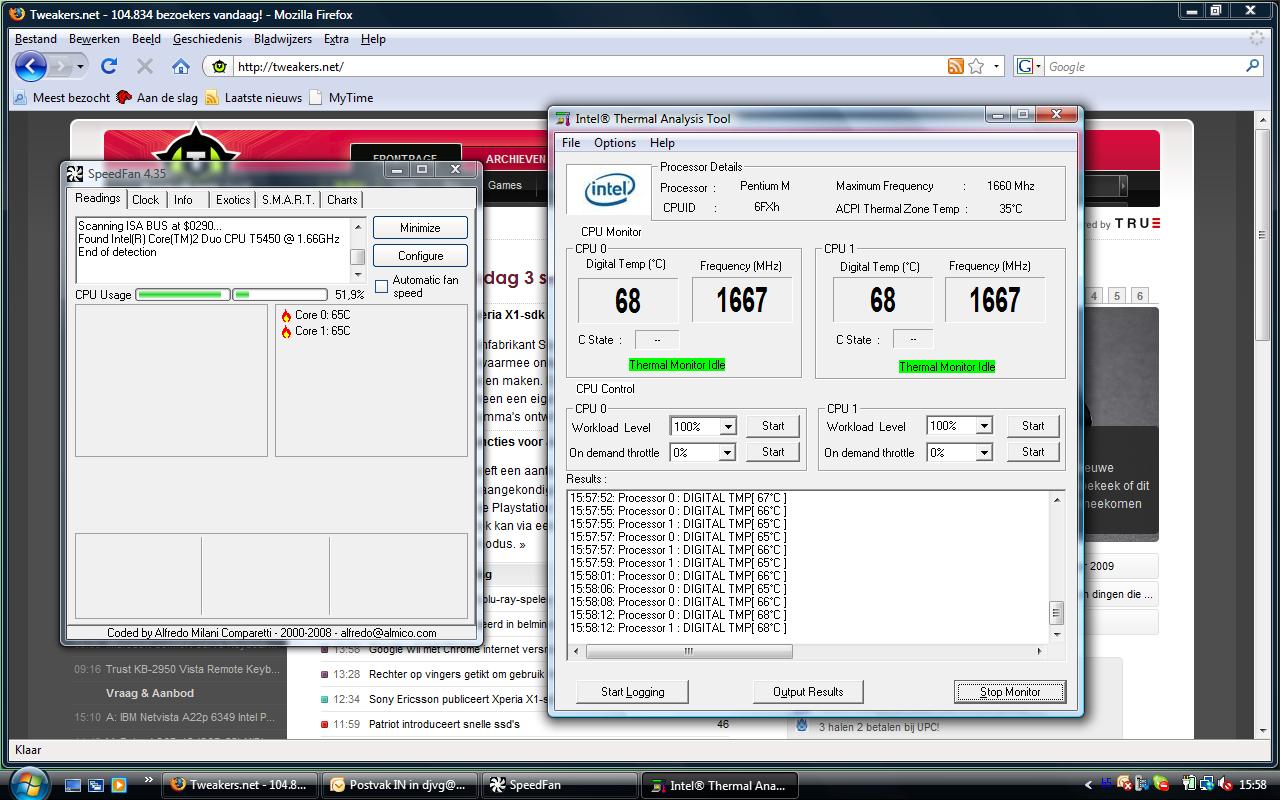
Task: Click the Results horizontal scrollbar
Action: 689,651
